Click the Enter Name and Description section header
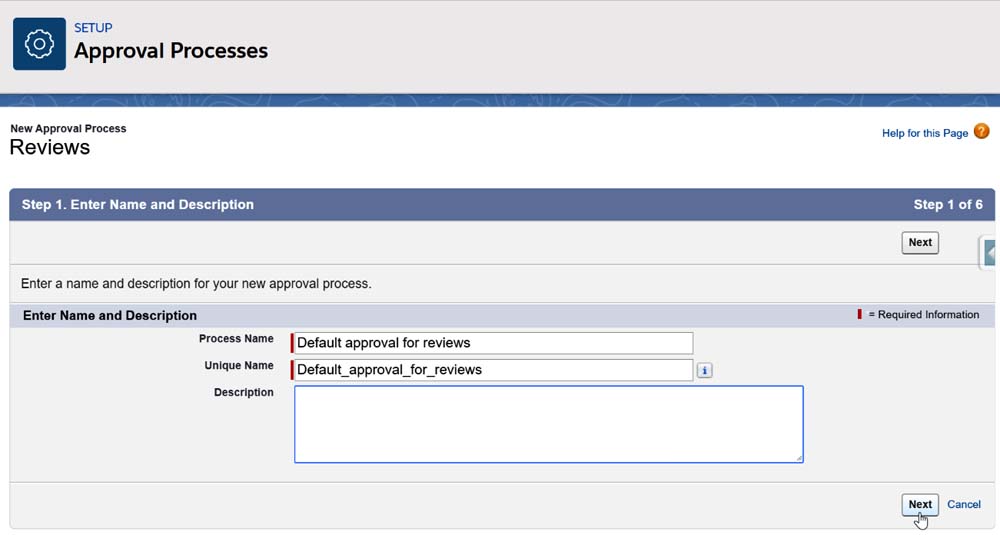The image size is (1000, 535). [110, 316]
